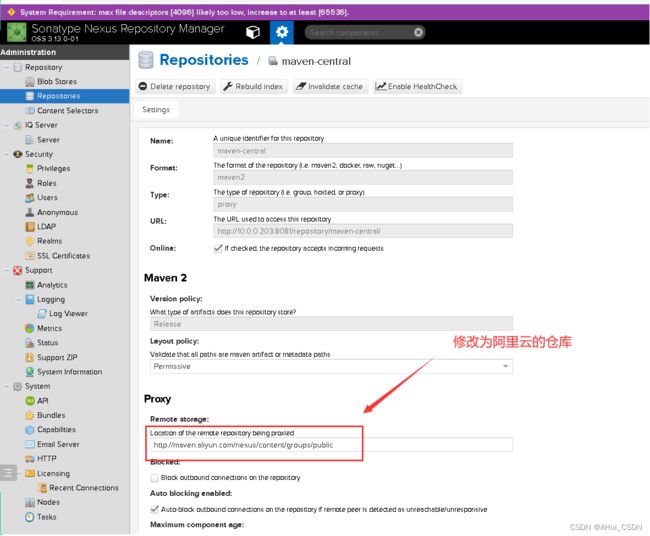Toggle Auto-block outbound connections checkbox
The height and width of the screenshot is (536, 650).
click(155, 509)
